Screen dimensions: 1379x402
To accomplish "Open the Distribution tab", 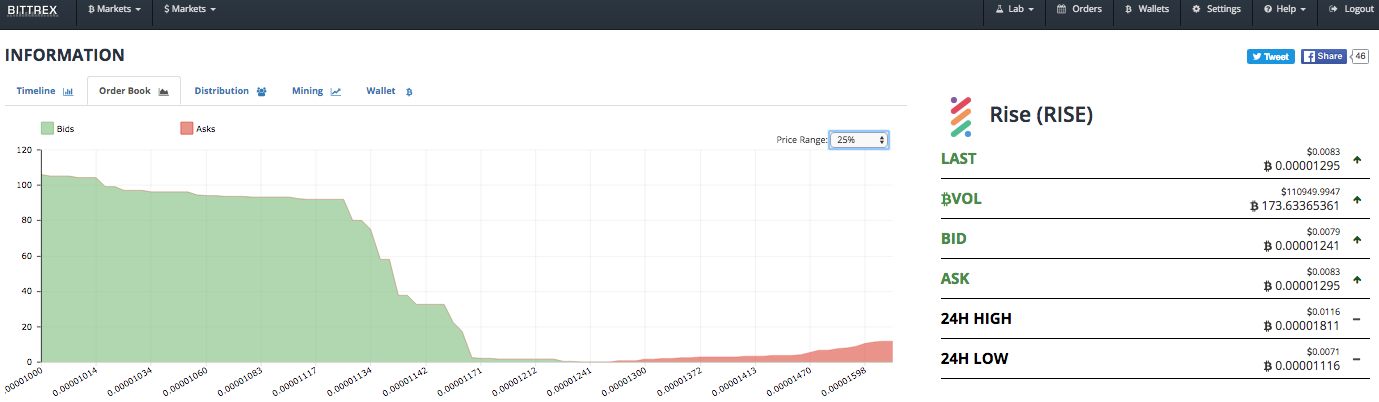I will (230, 91).
